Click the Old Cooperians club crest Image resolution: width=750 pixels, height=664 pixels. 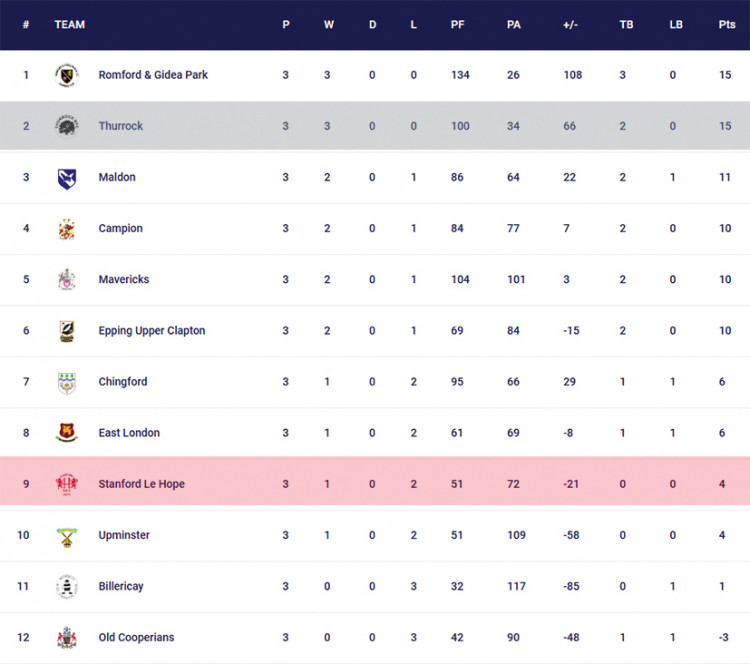(67, 637)
